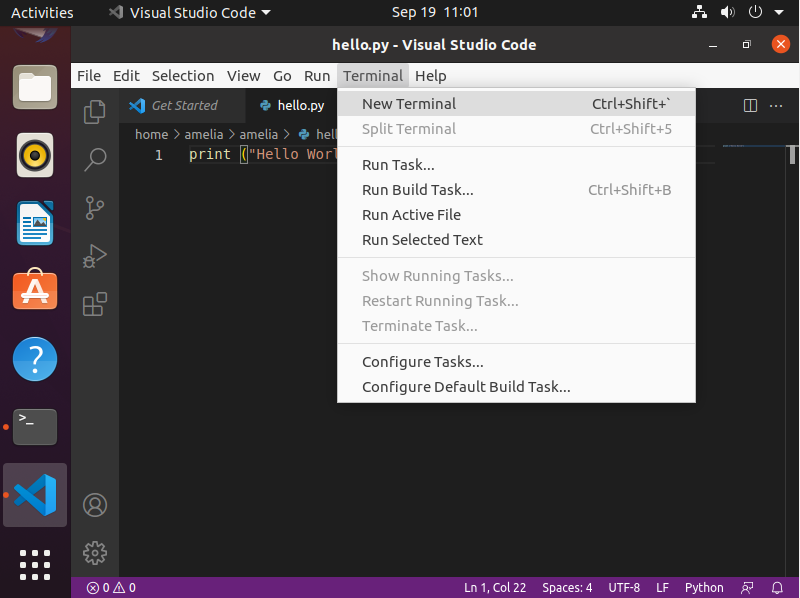Open the network icon in top bar
Screen dimensions: 800x598
tap(699, 12)
